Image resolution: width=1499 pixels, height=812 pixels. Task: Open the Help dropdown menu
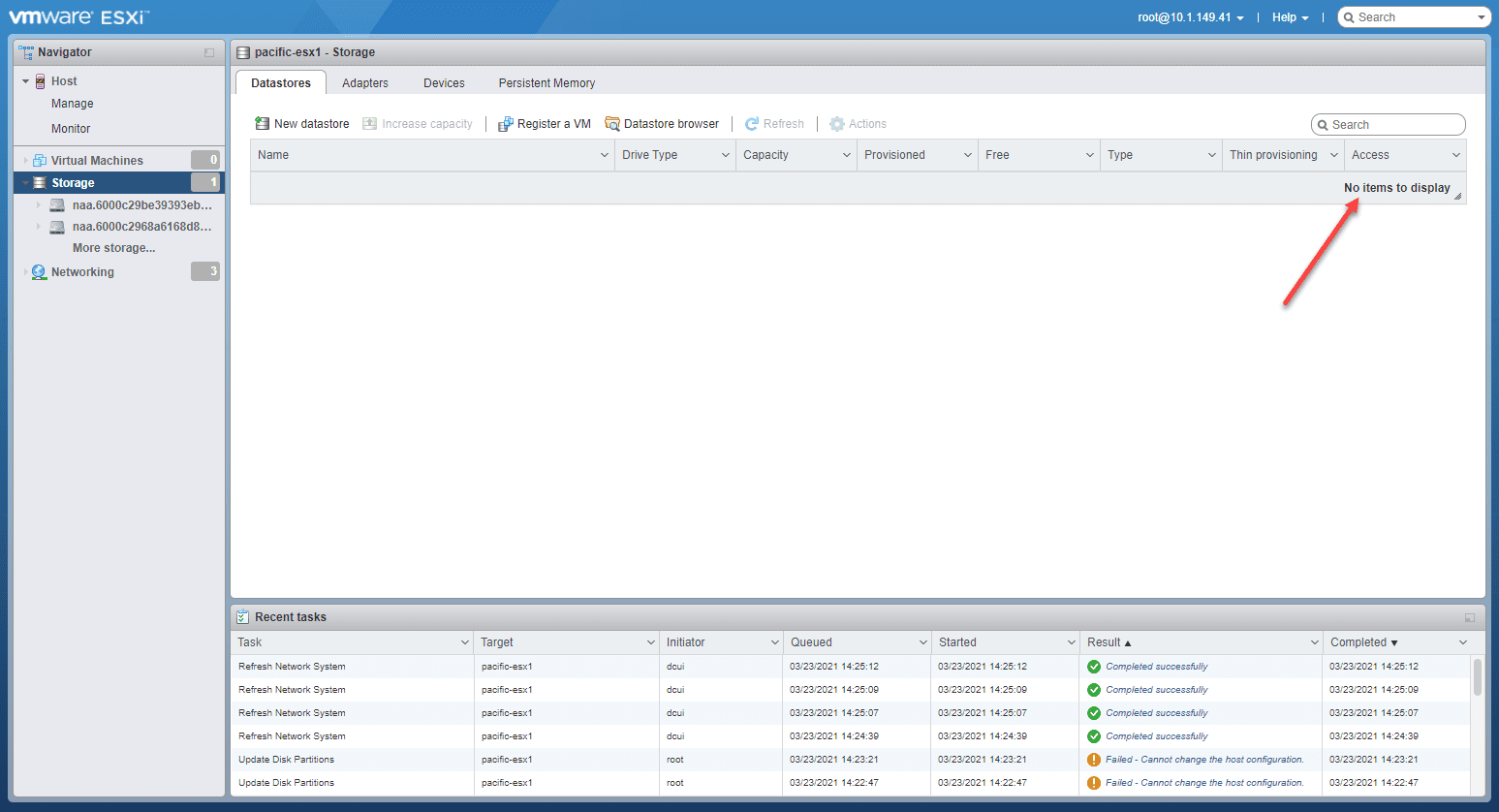tap(1291, 17)
